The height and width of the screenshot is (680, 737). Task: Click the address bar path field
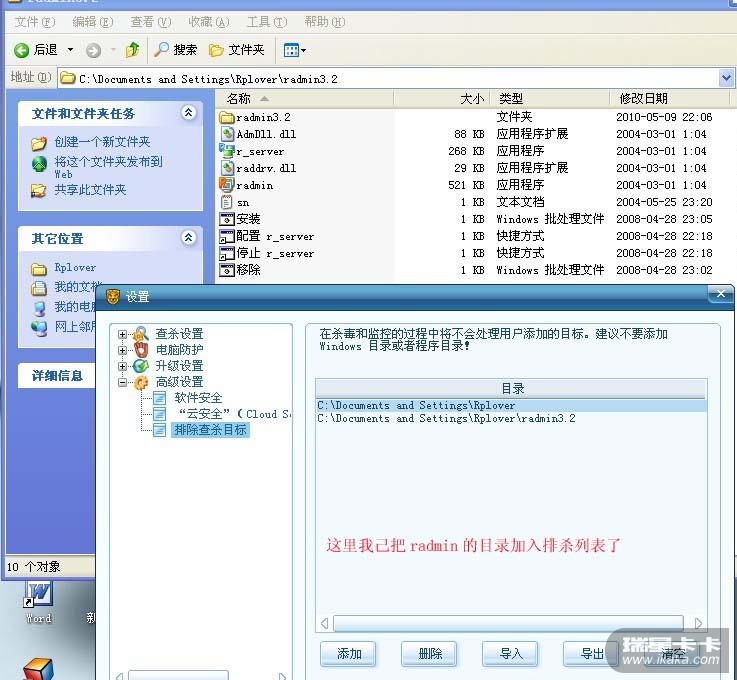[388, 78]
